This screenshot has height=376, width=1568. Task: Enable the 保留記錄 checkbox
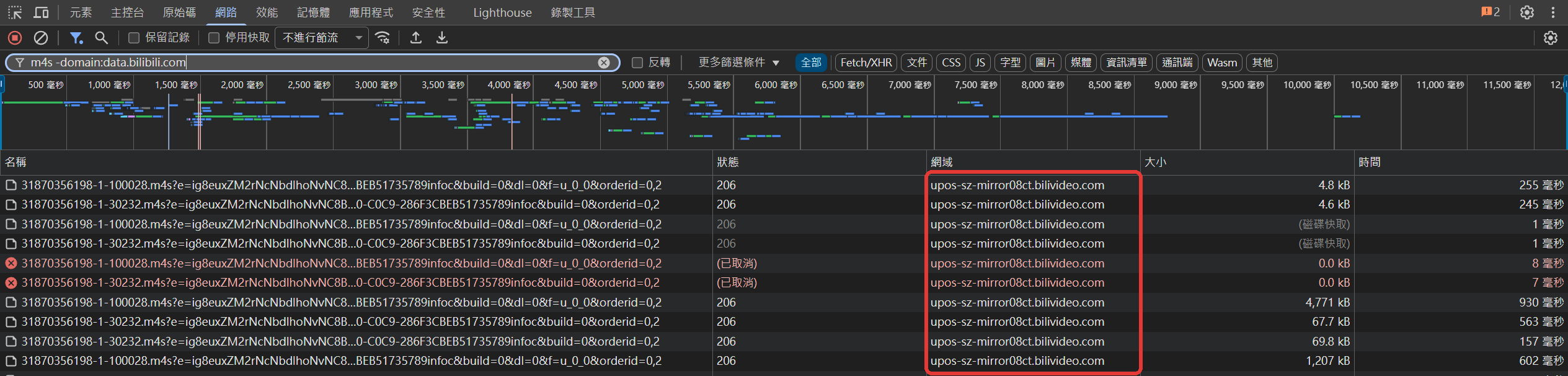coord(133,38)
